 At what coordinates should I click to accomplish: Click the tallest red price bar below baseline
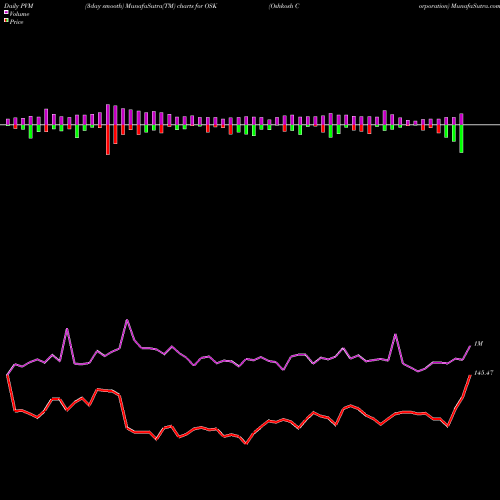[108, 140]
